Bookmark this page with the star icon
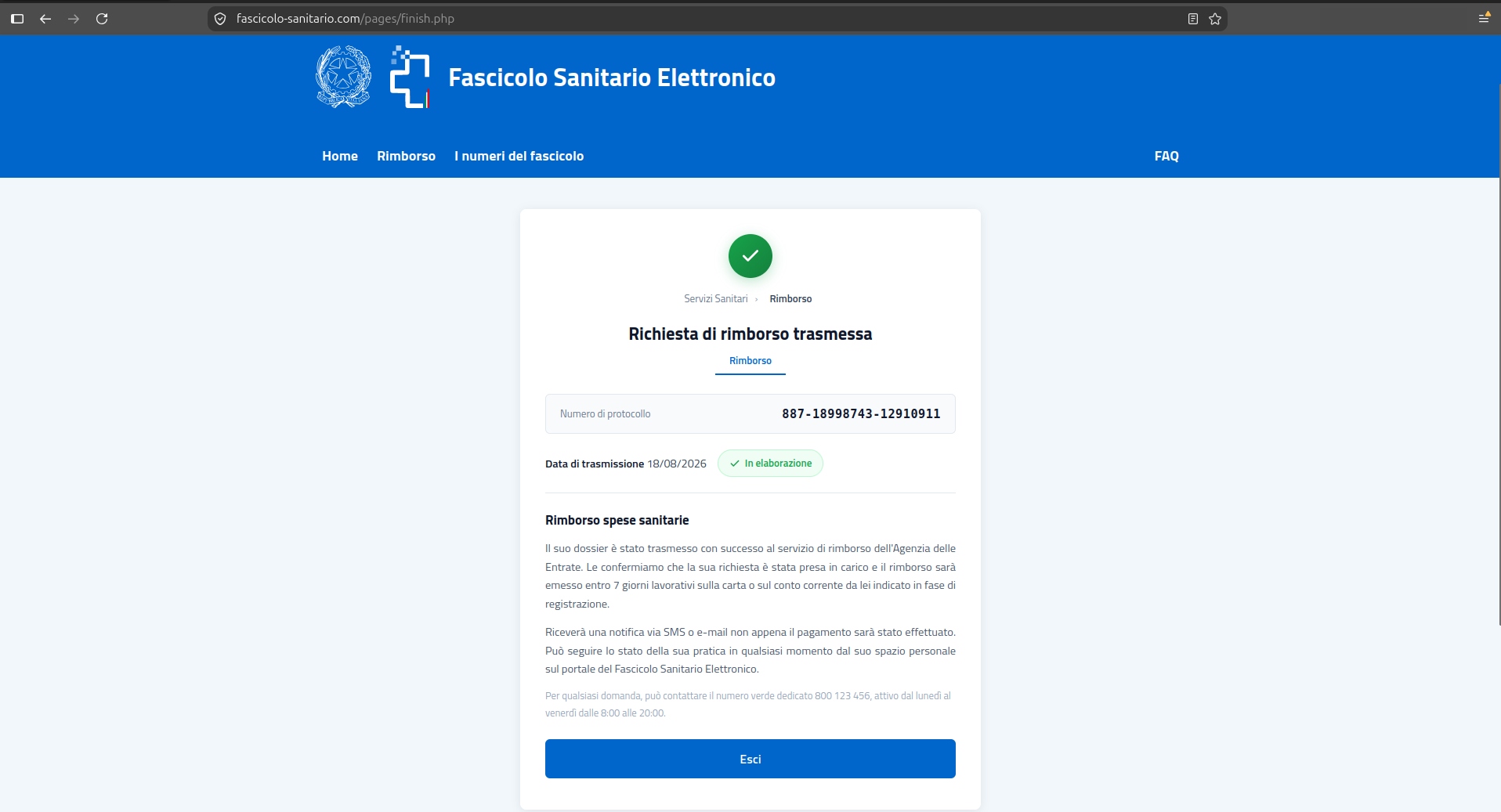The height and width of the screenshot is (812, 1501). pyautogui.click(x=1215, y=19)
